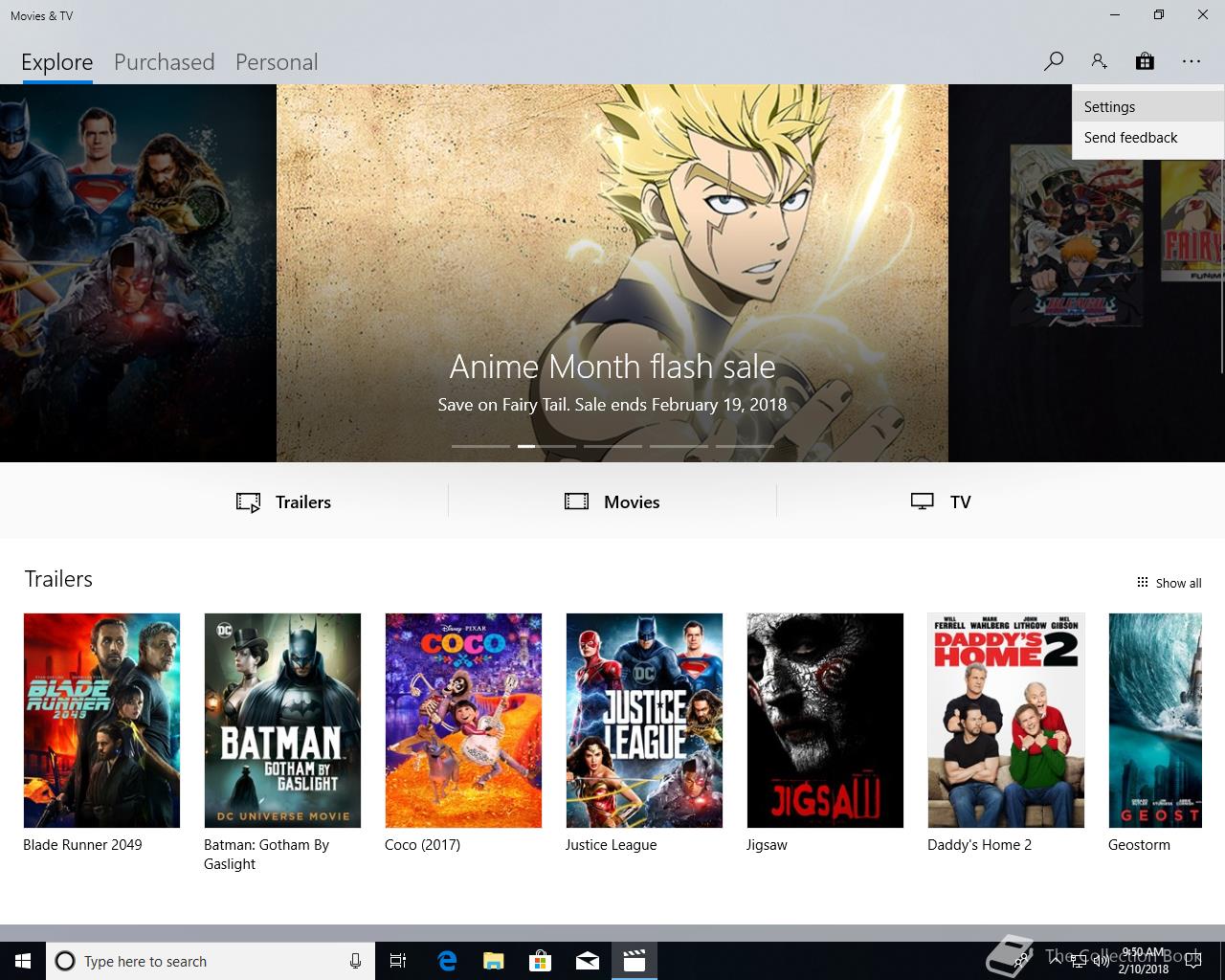The height and width of the screenshot is (980, 1225).
Task: Click the TV monitor icon
Action: click(x=923, y=501)
